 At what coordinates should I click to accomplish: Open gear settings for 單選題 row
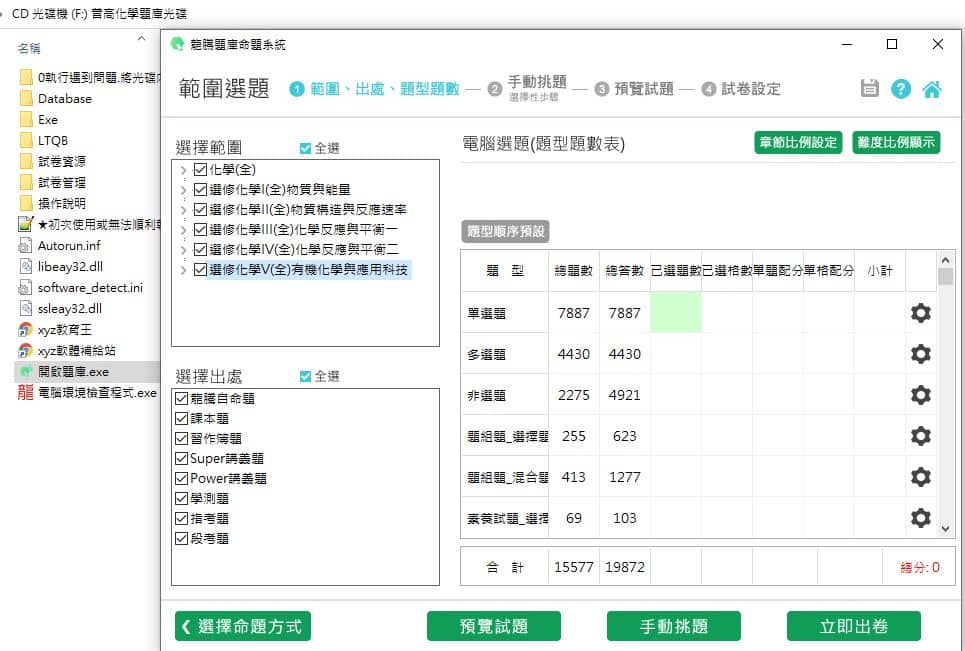pos(921,313)
